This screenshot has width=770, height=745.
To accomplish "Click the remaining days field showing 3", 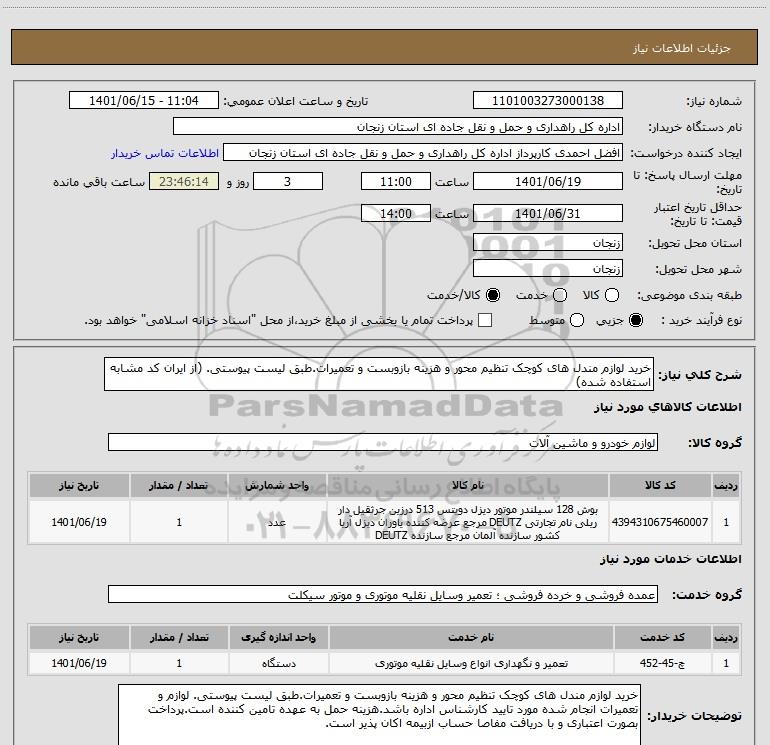I will [x=287, y=181].
